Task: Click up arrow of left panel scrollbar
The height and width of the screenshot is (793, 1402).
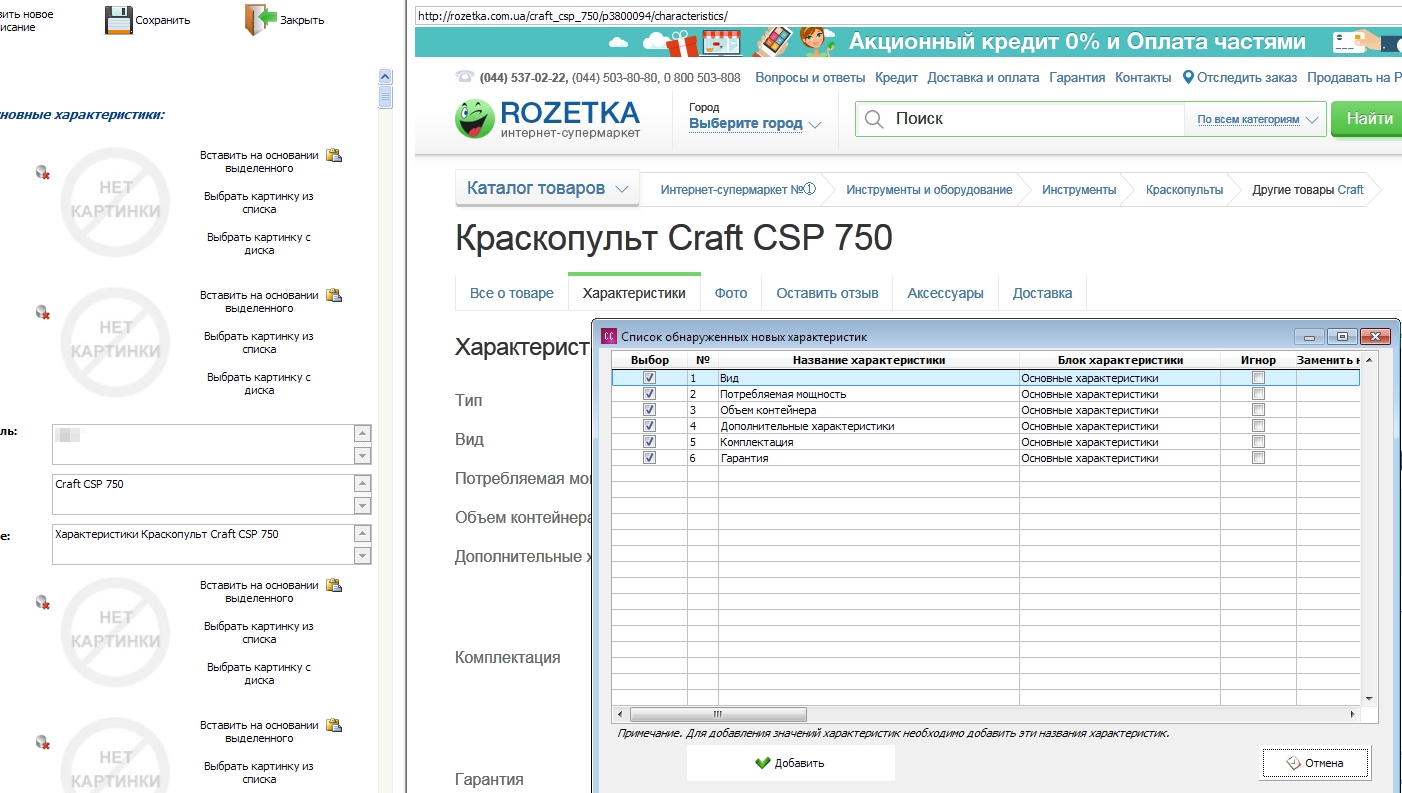Action: coord(385,76)
